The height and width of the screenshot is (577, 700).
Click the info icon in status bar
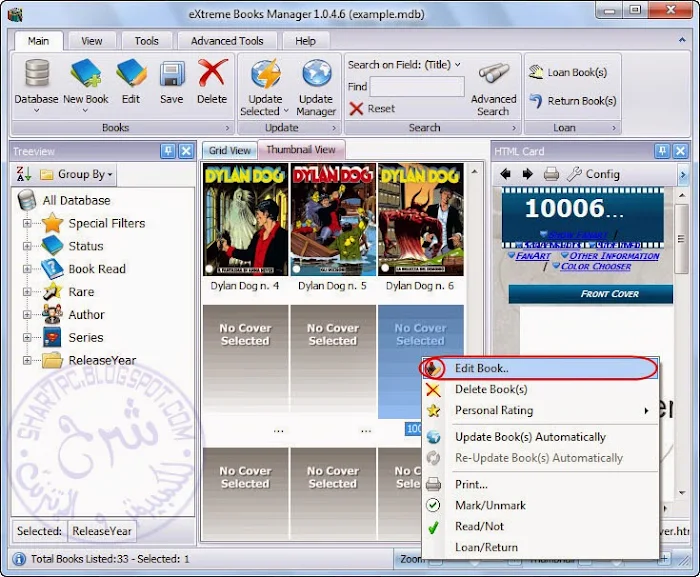pyautogui.click(x=19, y=559)
